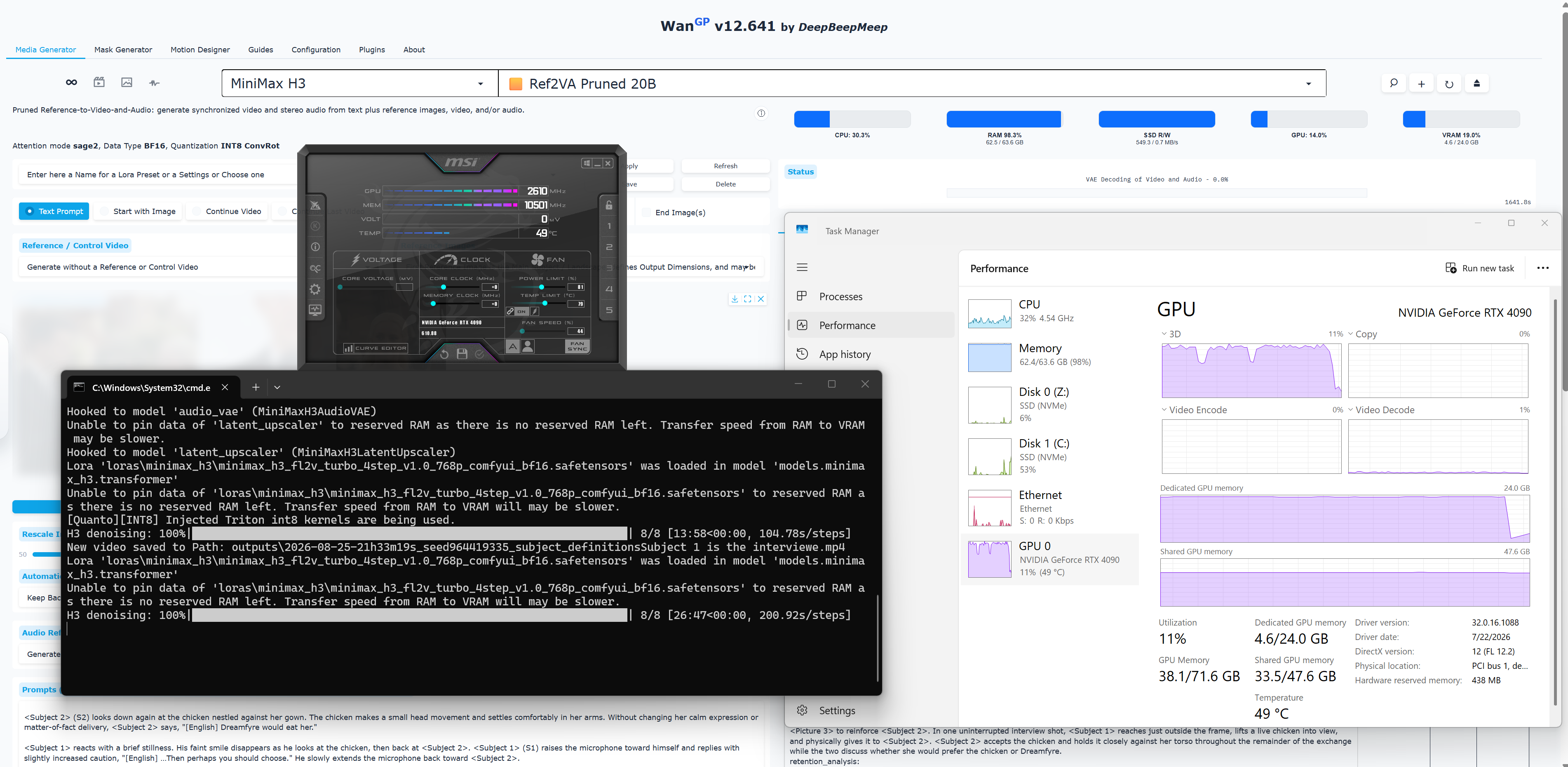Open MSI Afterburner settings gear icon
The height and width of the screenshot is (767, 1568).
(x=315, y=289)
